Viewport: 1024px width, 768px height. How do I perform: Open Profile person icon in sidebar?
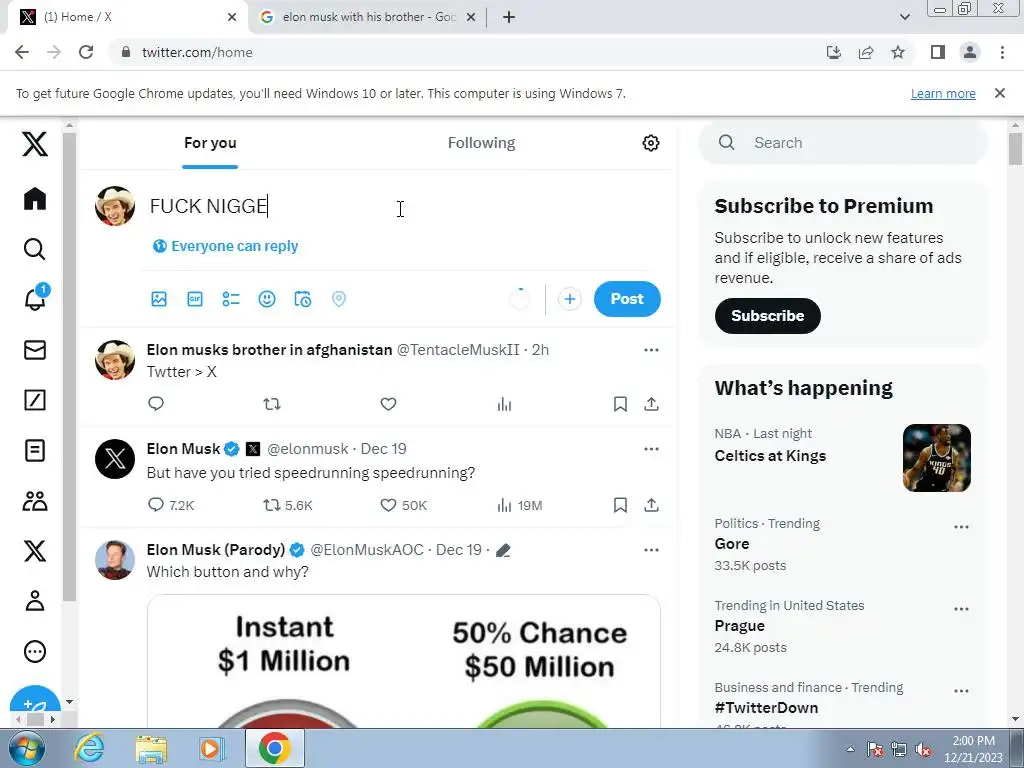click(35, 601)
